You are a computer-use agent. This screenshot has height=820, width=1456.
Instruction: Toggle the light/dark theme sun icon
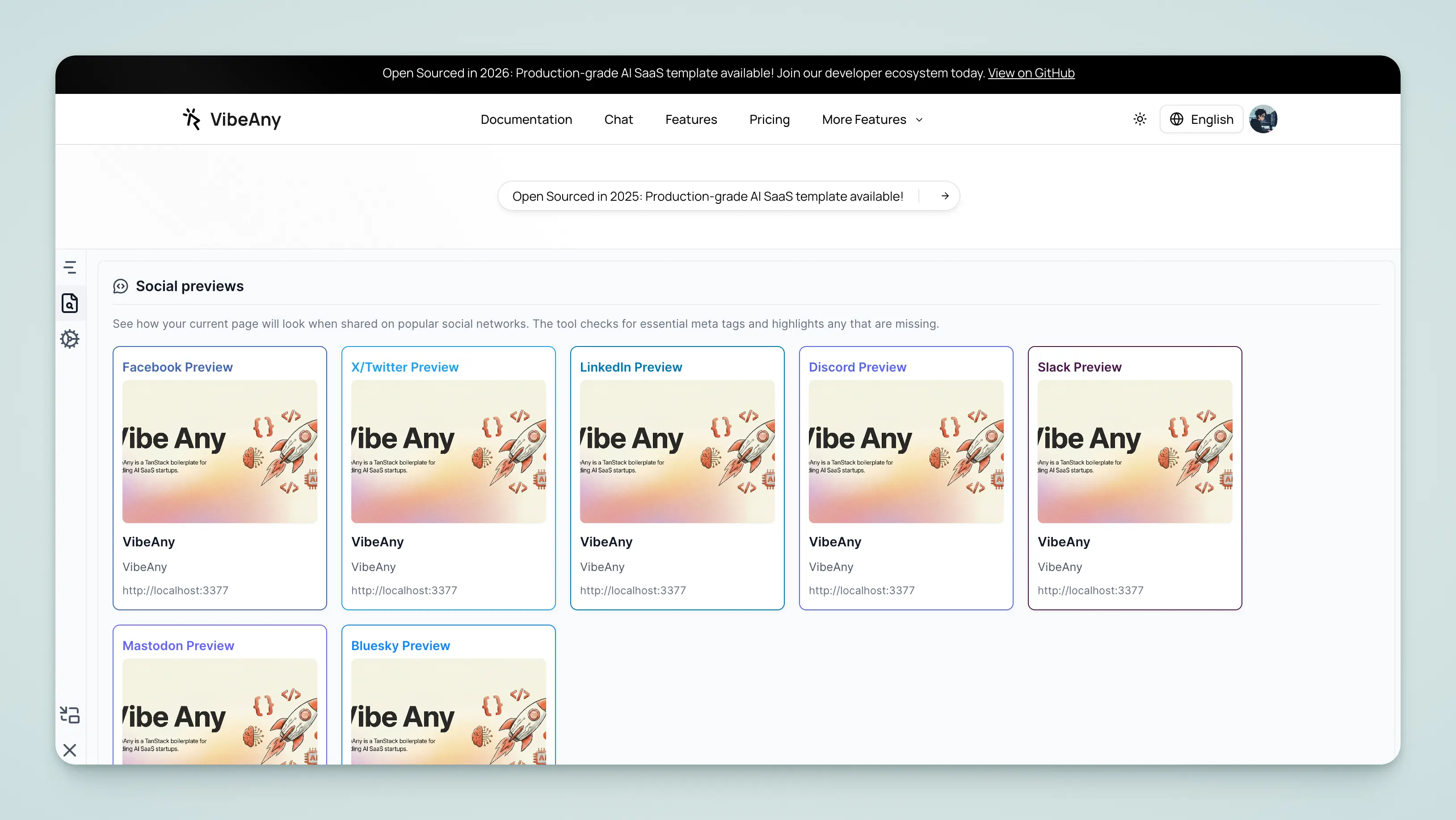(x=1140, y=119)
